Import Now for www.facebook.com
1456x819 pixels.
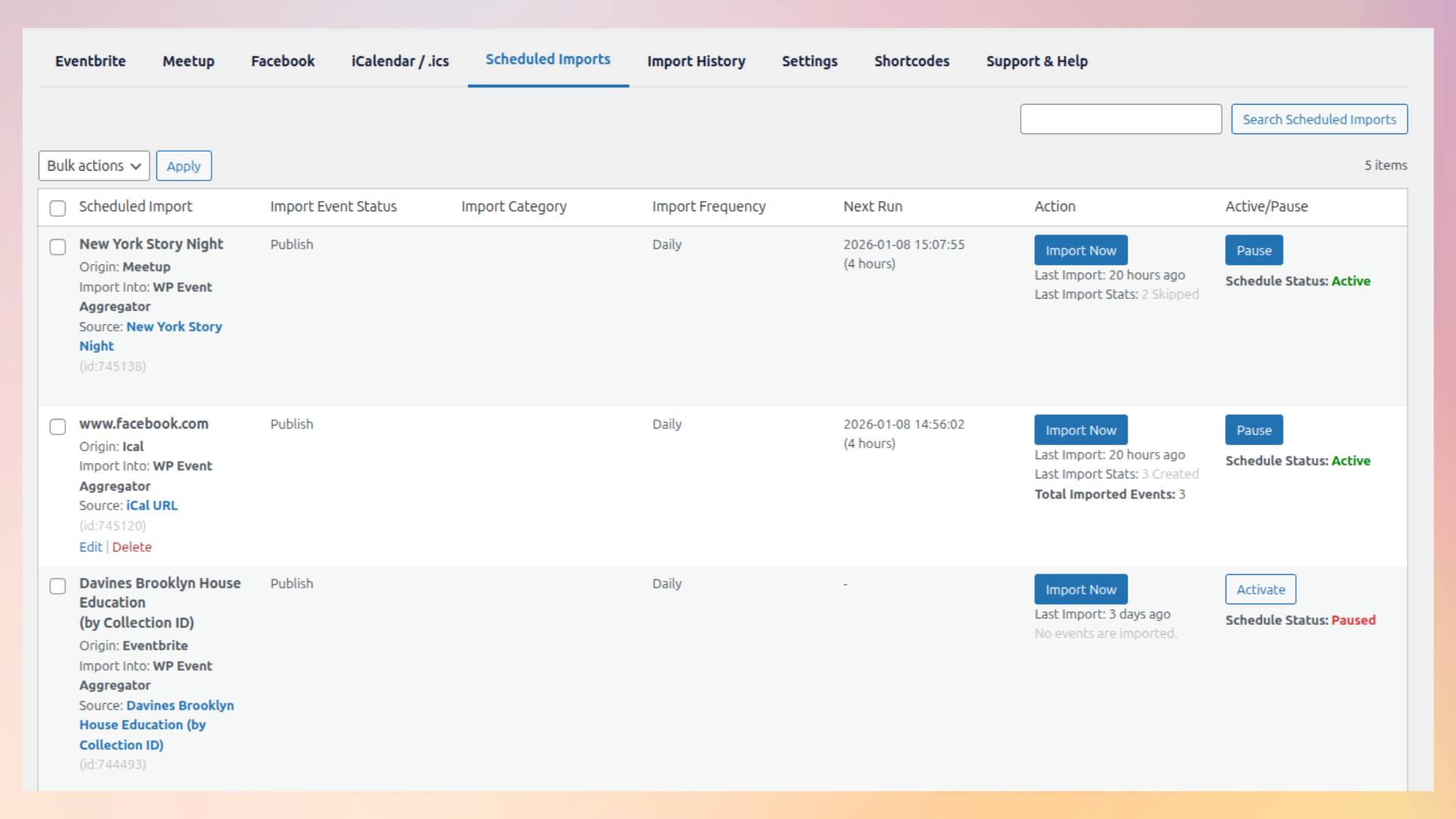1081,429
